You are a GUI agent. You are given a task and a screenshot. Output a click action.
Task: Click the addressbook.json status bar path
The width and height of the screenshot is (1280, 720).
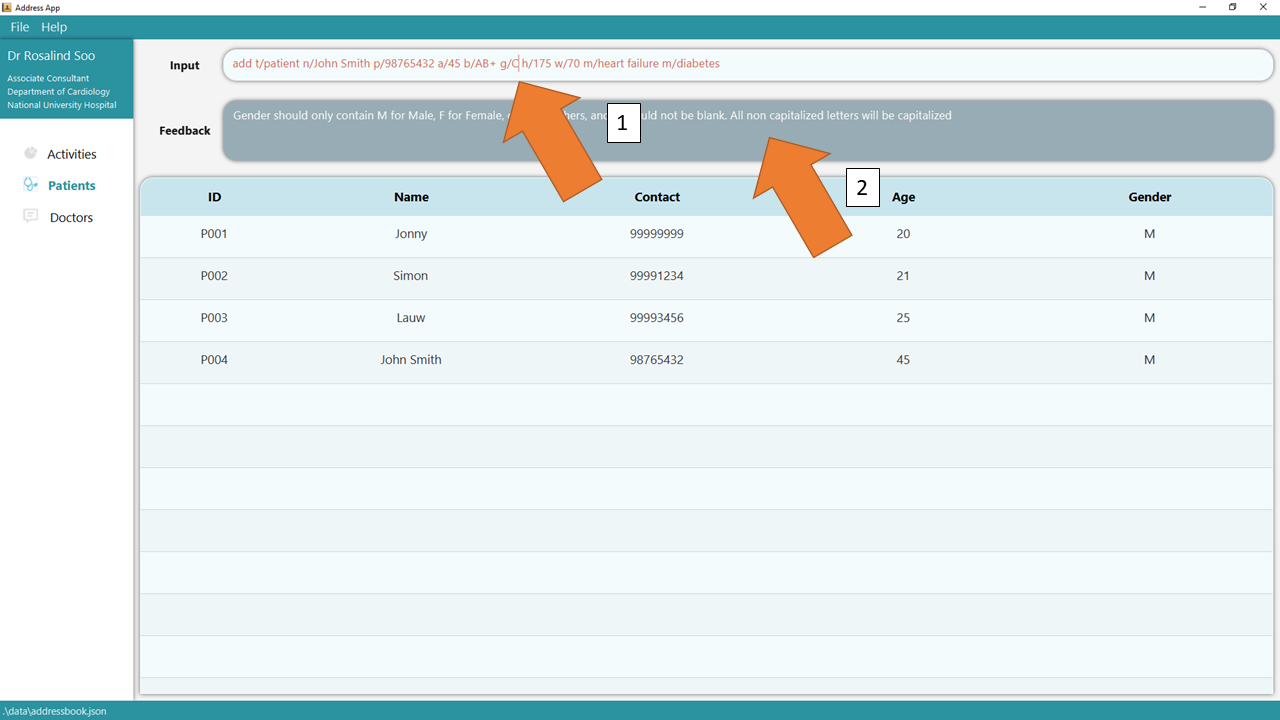[x=54, y=711]
